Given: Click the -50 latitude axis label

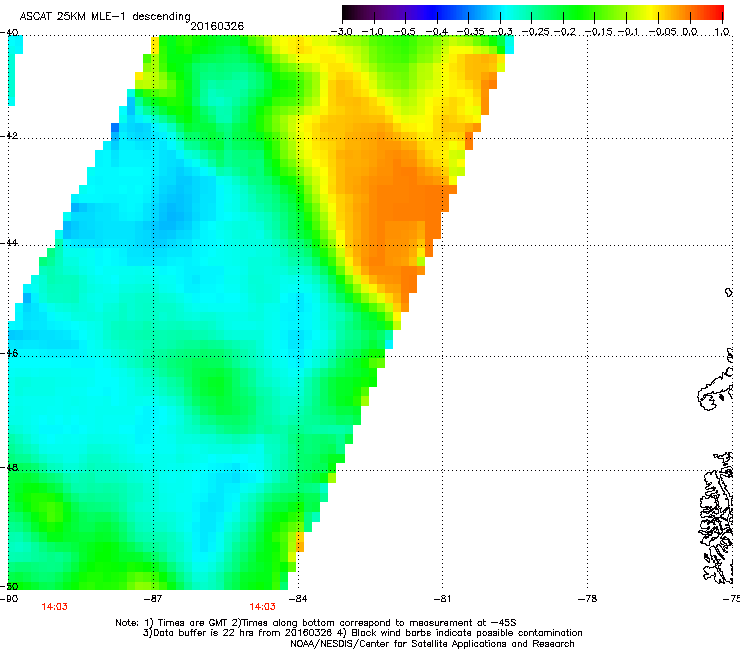Looking at the screenshot, I should [9, 586].
